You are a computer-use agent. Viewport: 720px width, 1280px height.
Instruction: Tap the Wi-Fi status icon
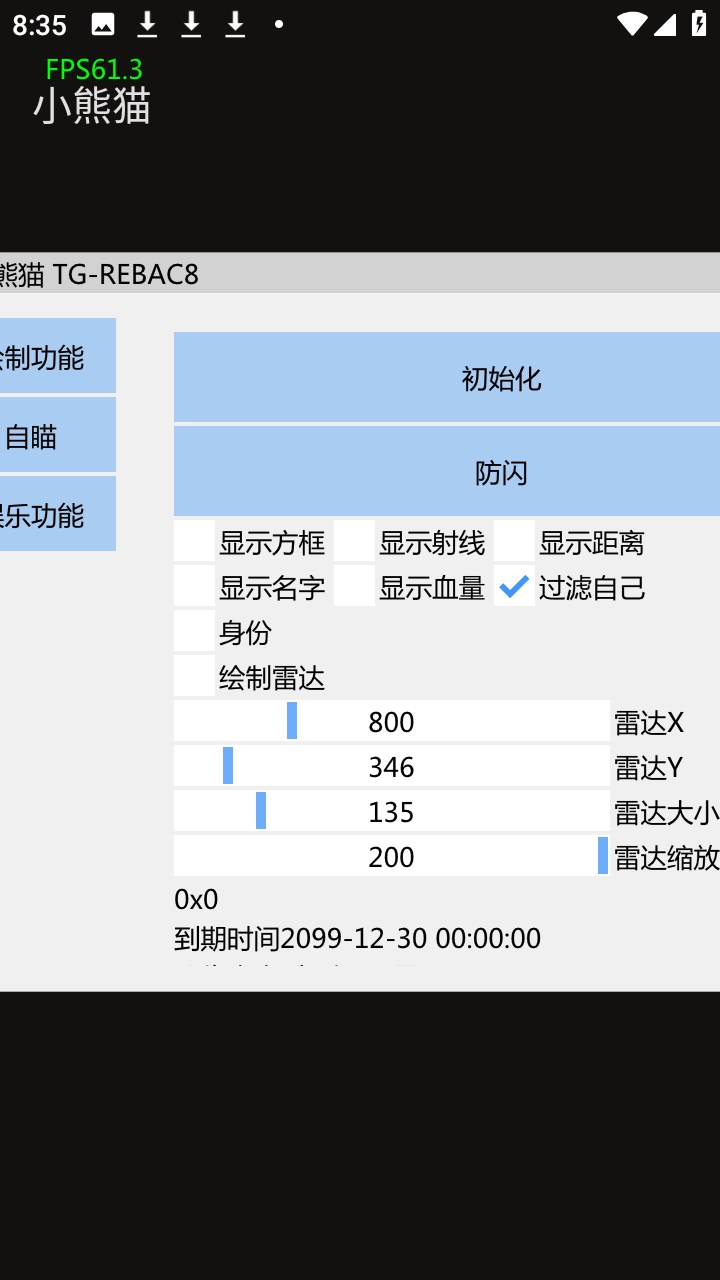[631, 24]
